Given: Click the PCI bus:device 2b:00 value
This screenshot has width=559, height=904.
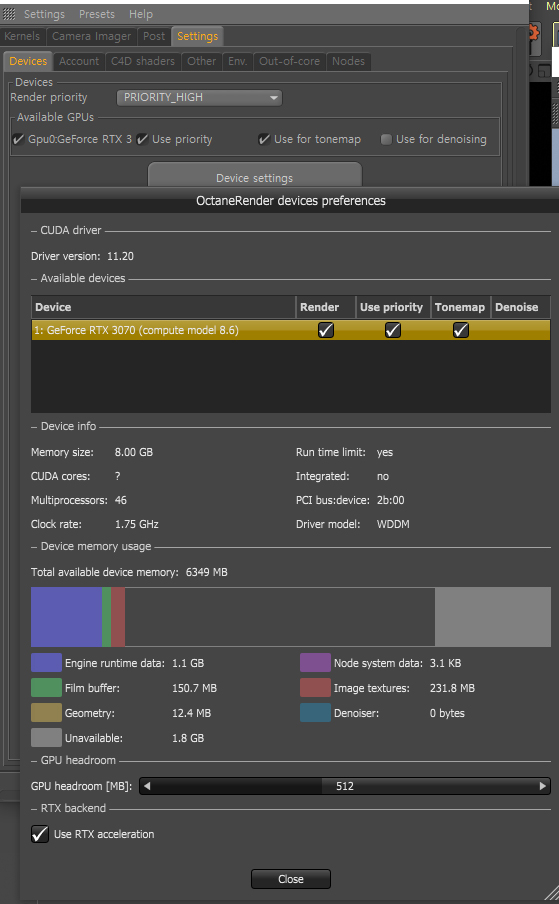Looking at the screenshot, I should 390,500.
